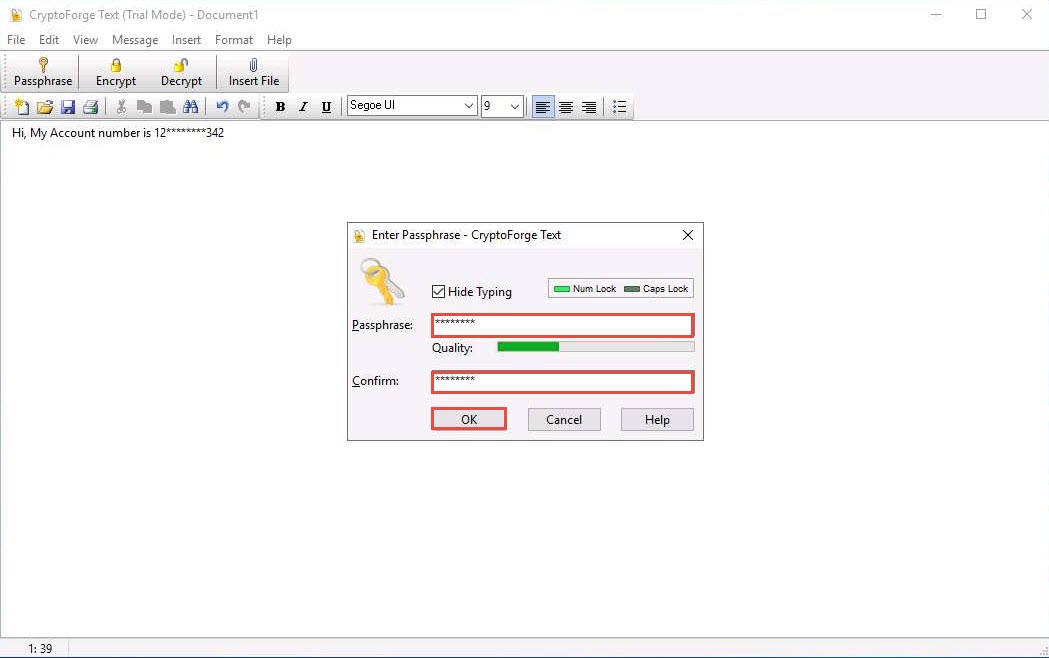Save document using the floppy disk icon

[x=68, y=107]
